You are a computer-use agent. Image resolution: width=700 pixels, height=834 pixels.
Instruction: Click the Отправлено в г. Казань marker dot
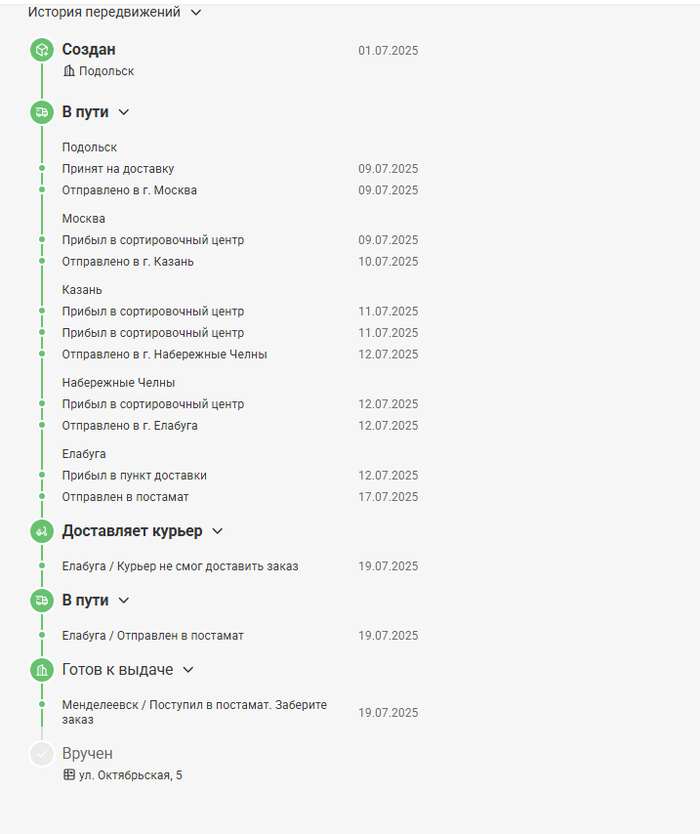tap(42, 261)
